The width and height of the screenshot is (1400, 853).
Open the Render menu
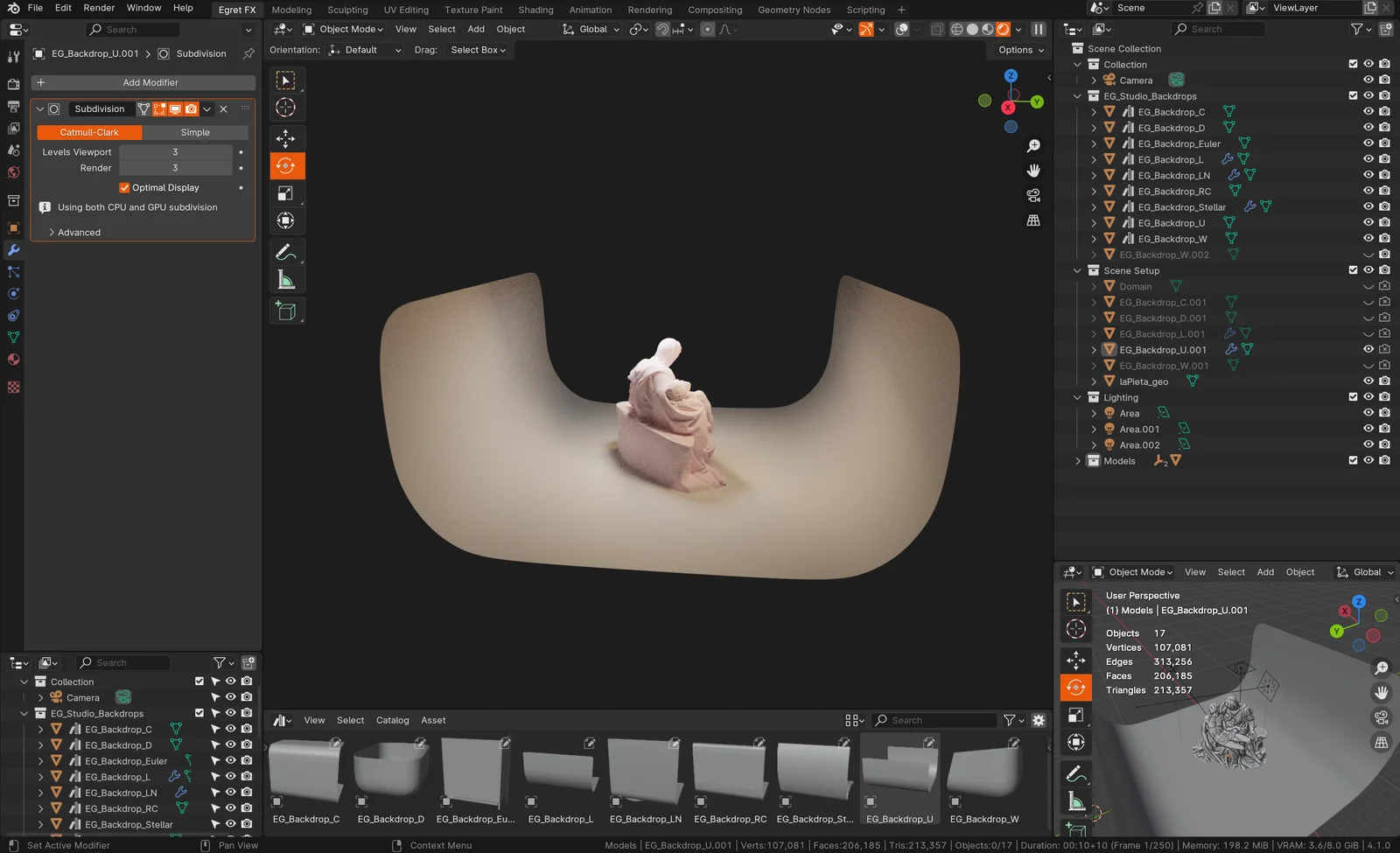point(98,8)
